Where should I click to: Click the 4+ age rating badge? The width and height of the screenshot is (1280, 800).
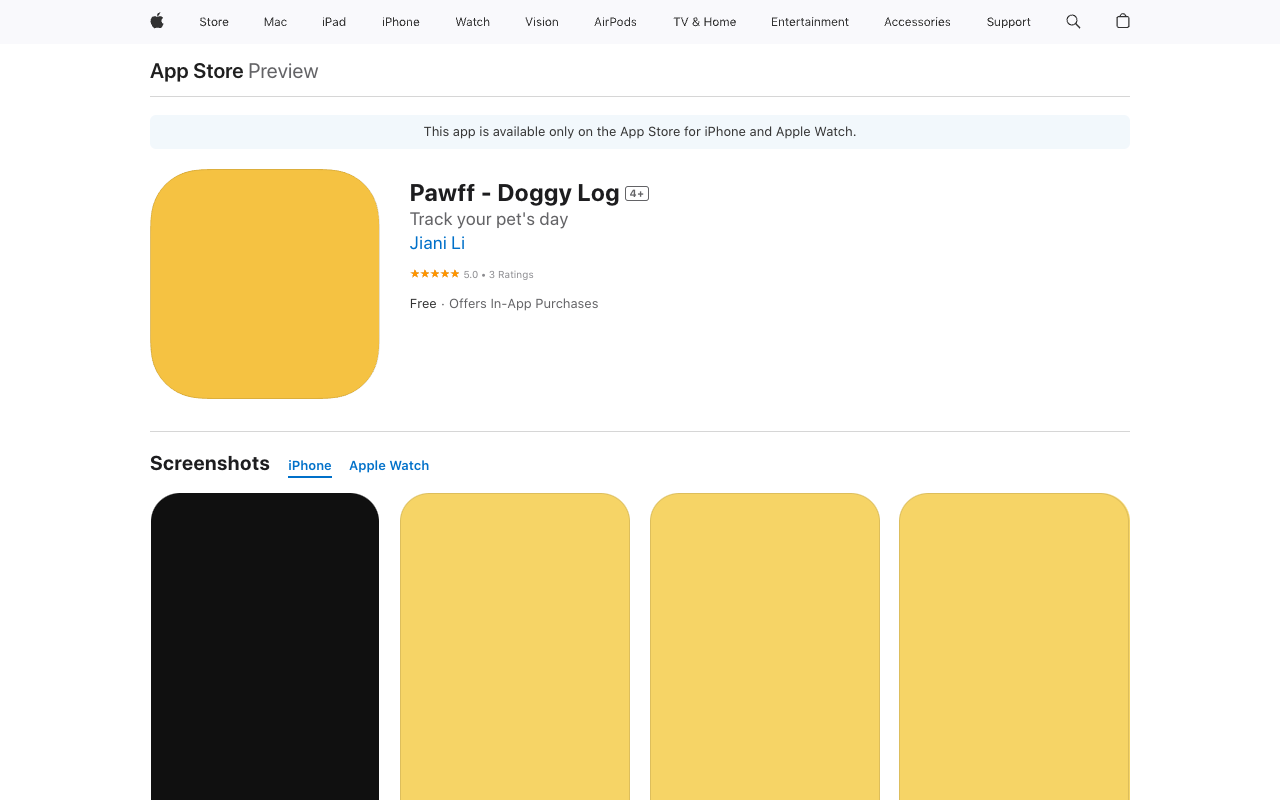pyautogui.click(x=637, y=194)
